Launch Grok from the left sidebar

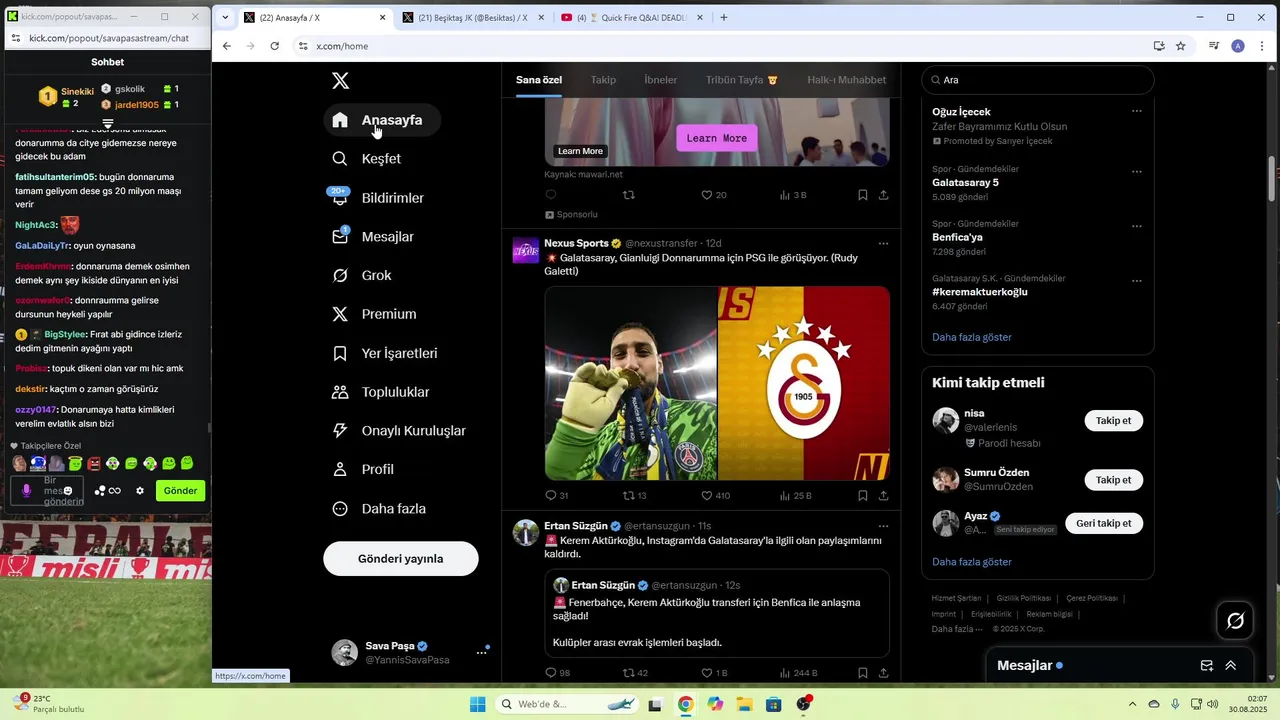pos(362,275)
